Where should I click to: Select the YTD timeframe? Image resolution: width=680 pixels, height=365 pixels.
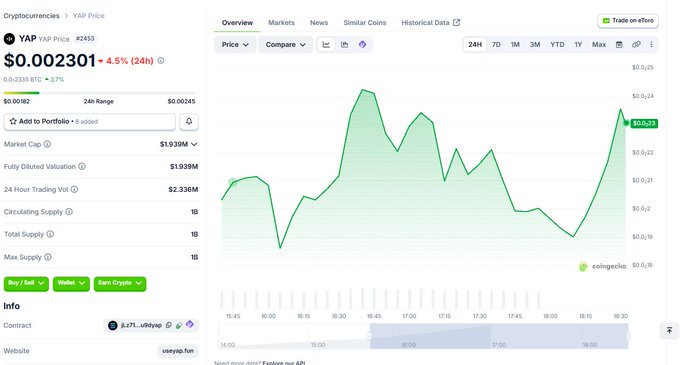click(557, 45)
